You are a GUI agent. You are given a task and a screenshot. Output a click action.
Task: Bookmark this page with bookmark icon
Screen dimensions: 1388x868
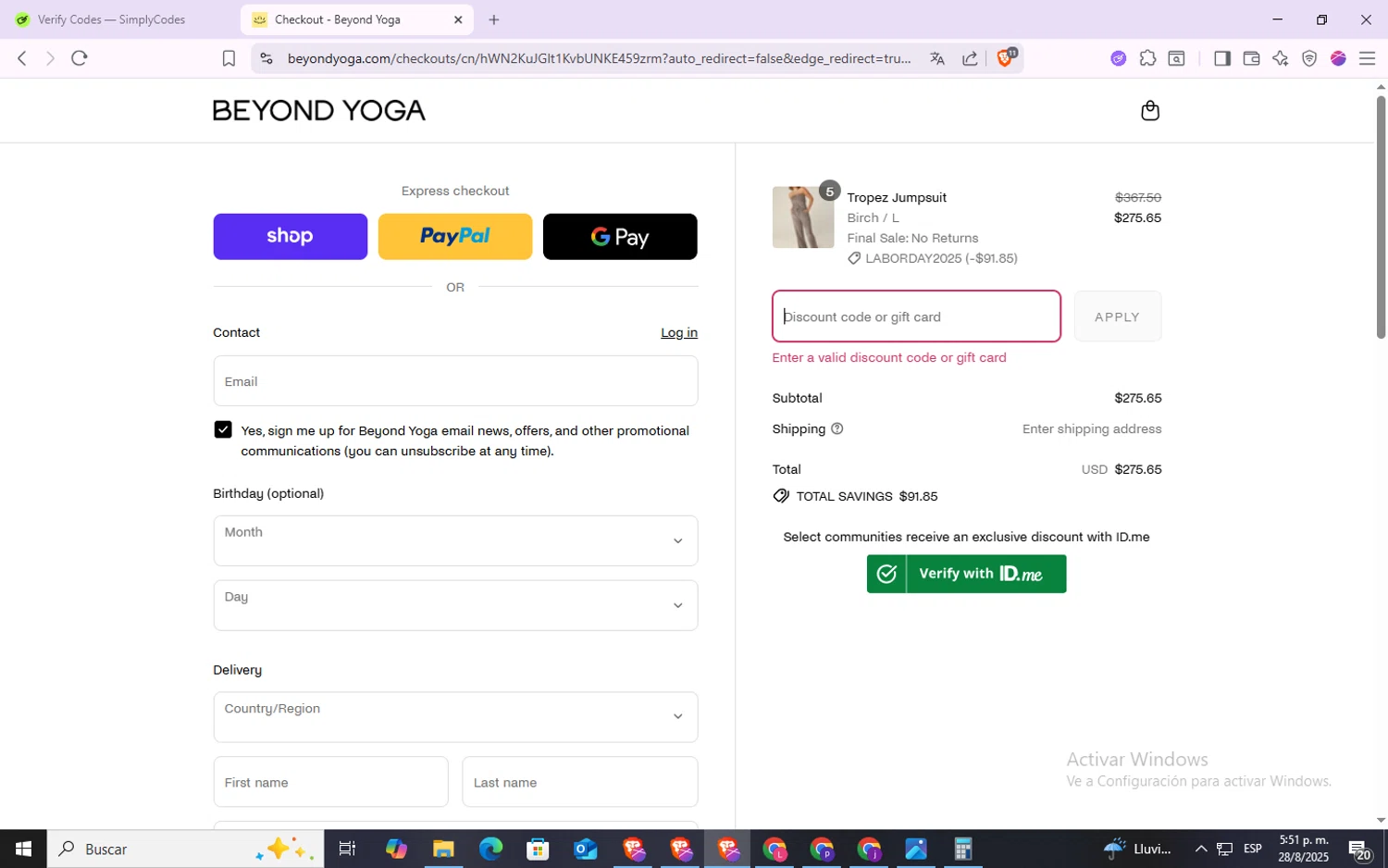(229, 58)
